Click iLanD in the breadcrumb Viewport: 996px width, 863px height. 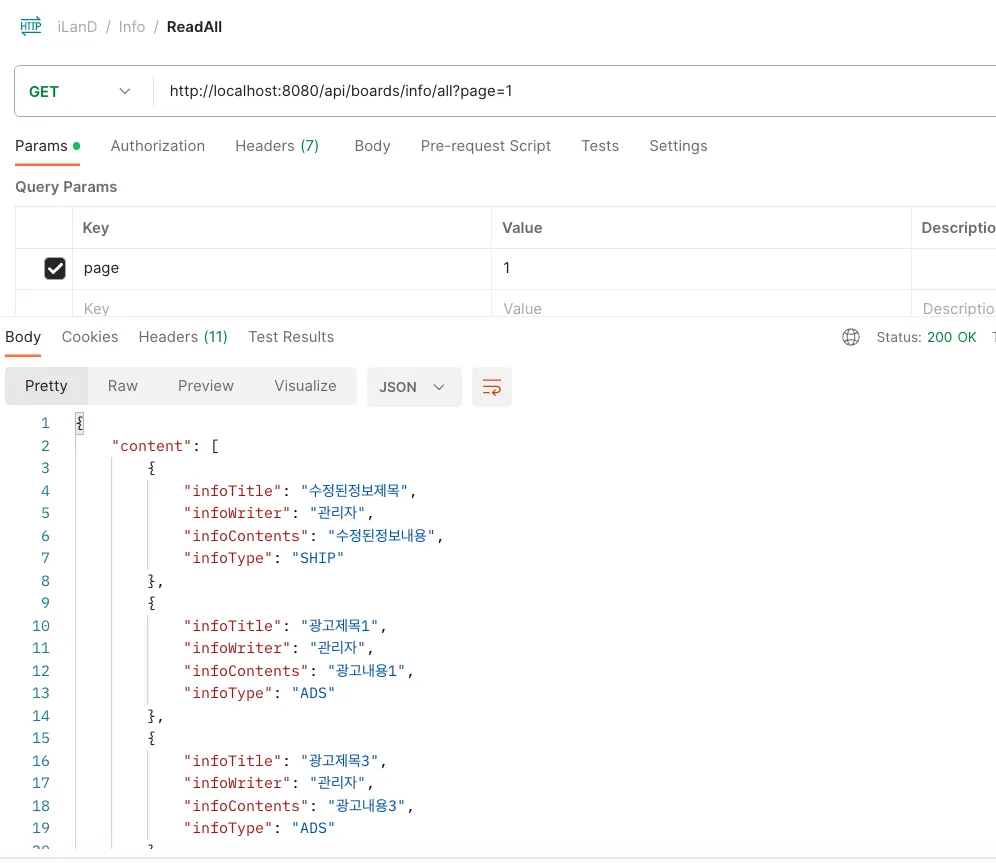pos(77,27)
